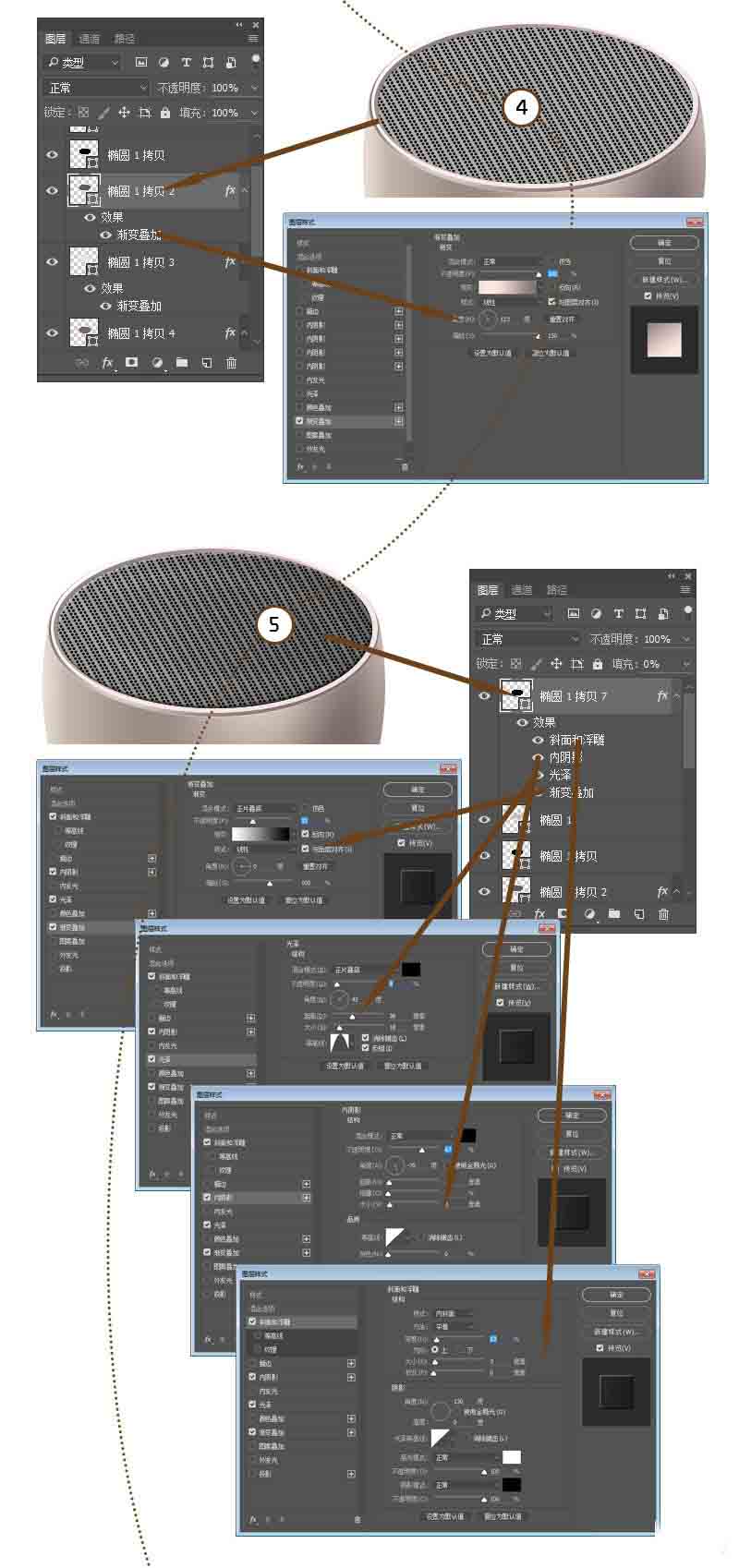Click 确定 in pink gradient overlay dialog

point(664,243)
